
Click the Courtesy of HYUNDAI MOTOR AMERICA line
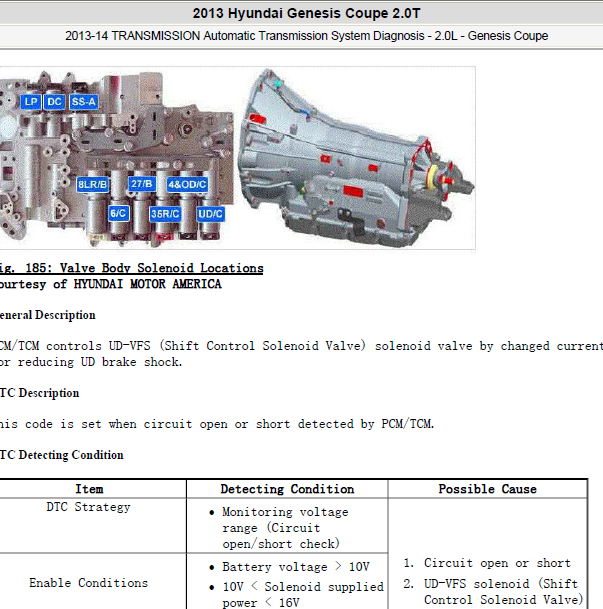(x=111, y=284)
